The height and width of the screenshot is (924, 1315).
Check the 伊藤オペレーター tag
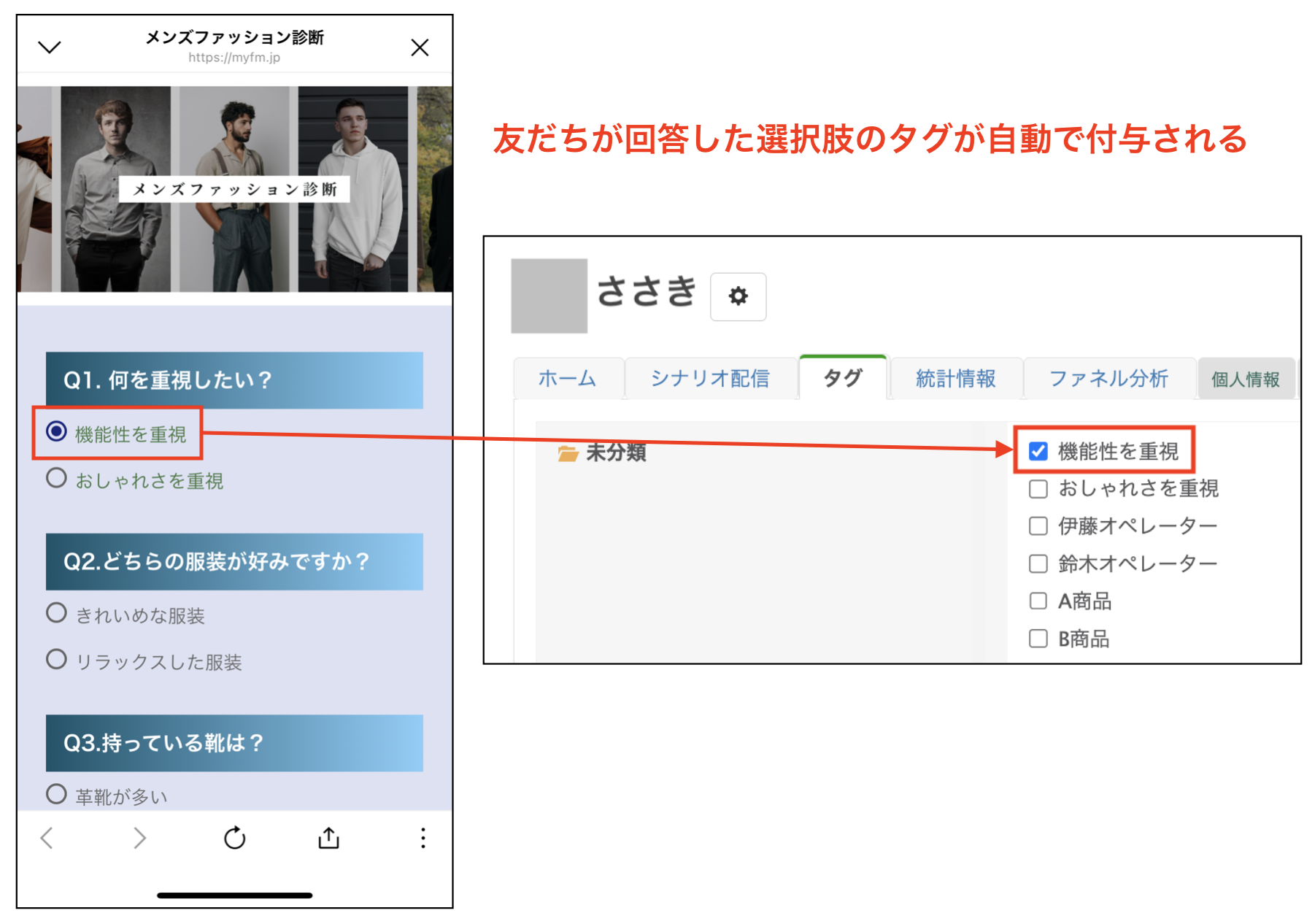(1038, 525)
